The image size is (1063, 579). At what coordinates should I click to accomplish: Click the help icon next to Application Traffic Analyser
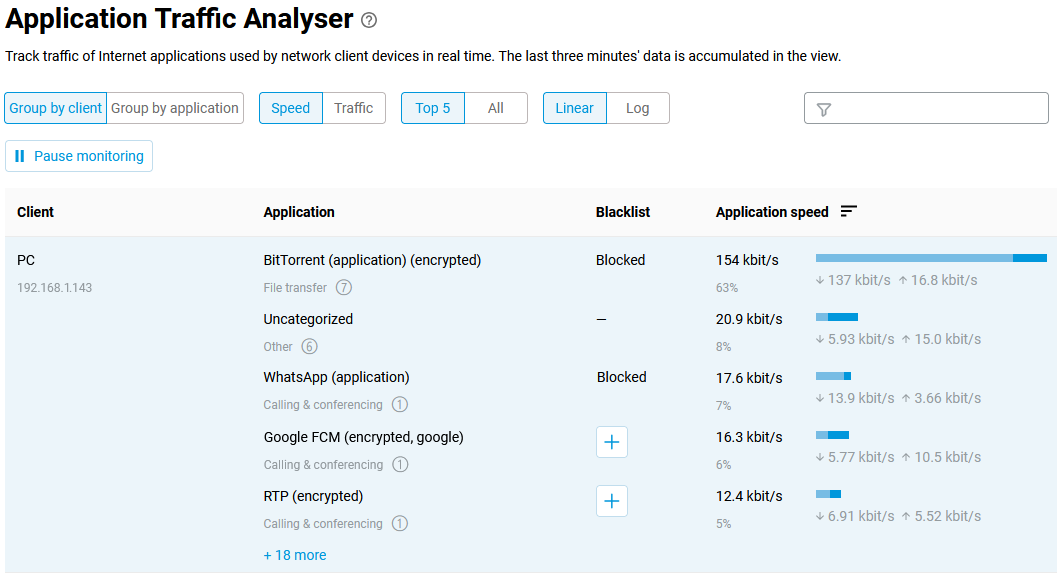(x=369, y=20)
